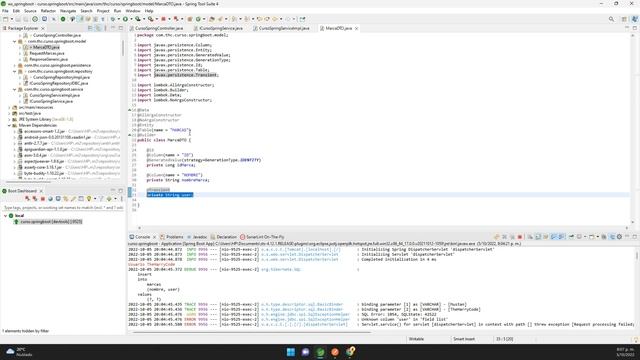Switch to CursoSpringServiceImpl.java editor tab
The height and width of the screenshot is (360, 640).
pyautogui.click(x=284, y=28)
